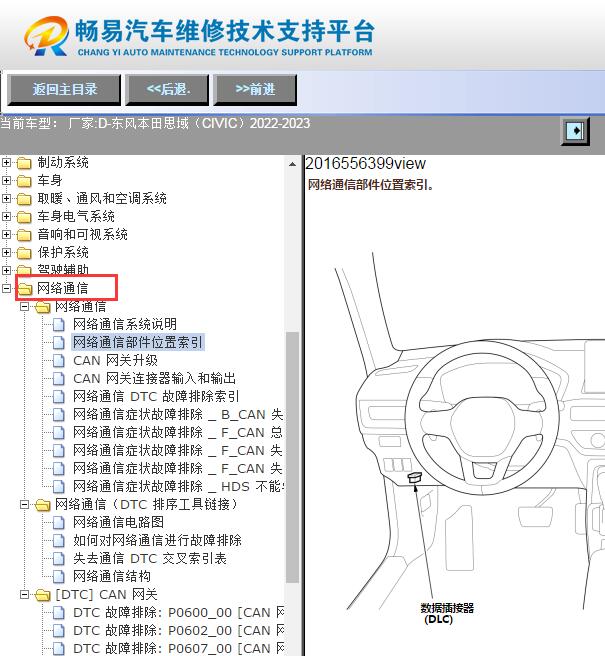Viewport: 605px width, 656px height.
Task: Click the 车身电气系统 folder icon
Action: click(24, 217)
